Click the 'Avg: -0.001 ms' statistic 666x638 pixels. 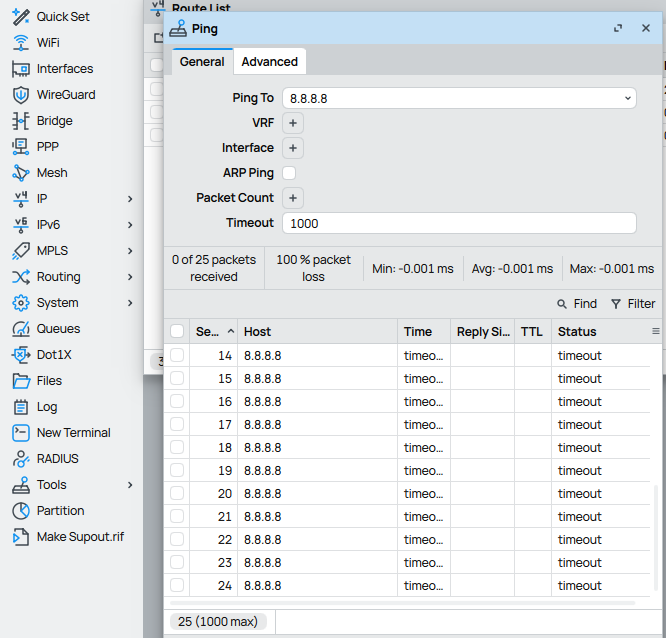tap(512, 269)
